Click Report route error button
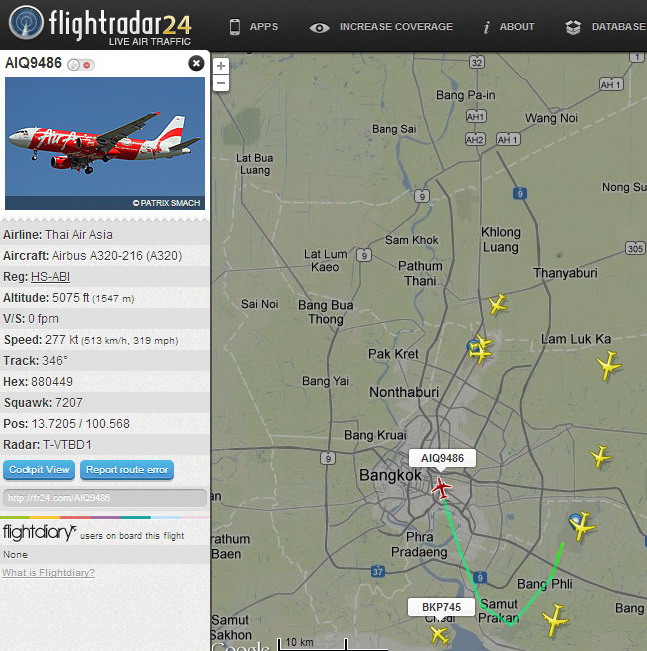Viewport: 647px width, 651px height. pos(127,470)
